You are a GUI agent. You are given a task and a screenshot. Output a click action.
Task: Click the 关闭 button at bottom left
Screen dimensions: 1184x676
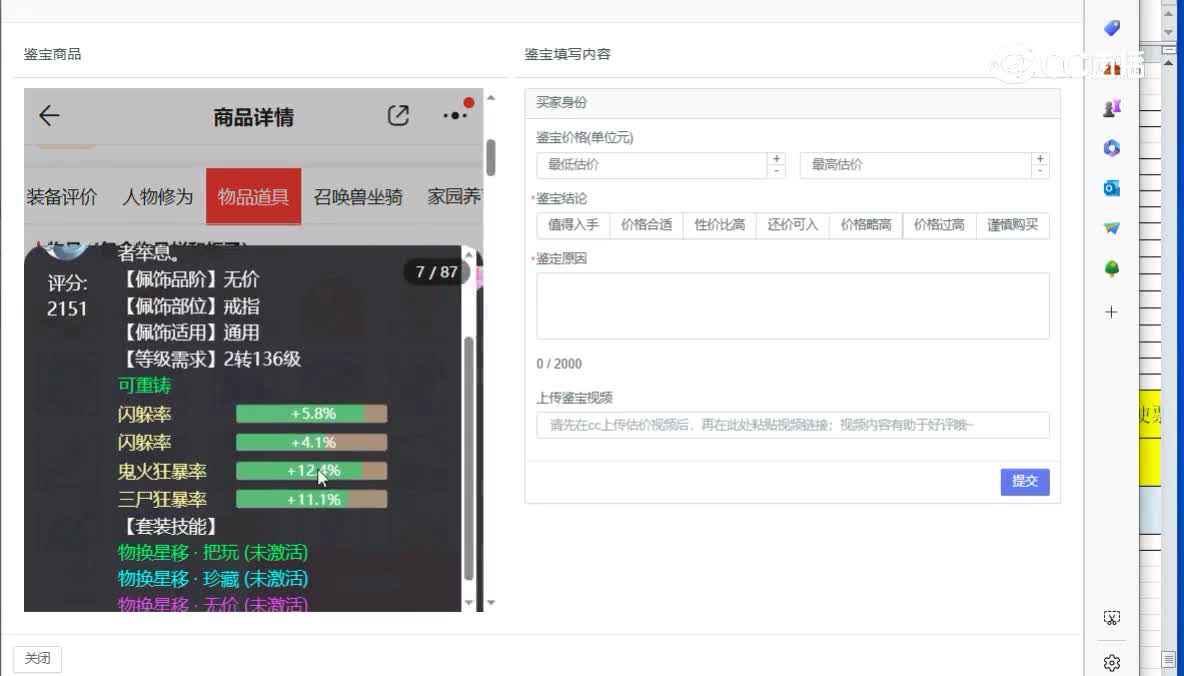pyautogui.click(x=38, y=658)
